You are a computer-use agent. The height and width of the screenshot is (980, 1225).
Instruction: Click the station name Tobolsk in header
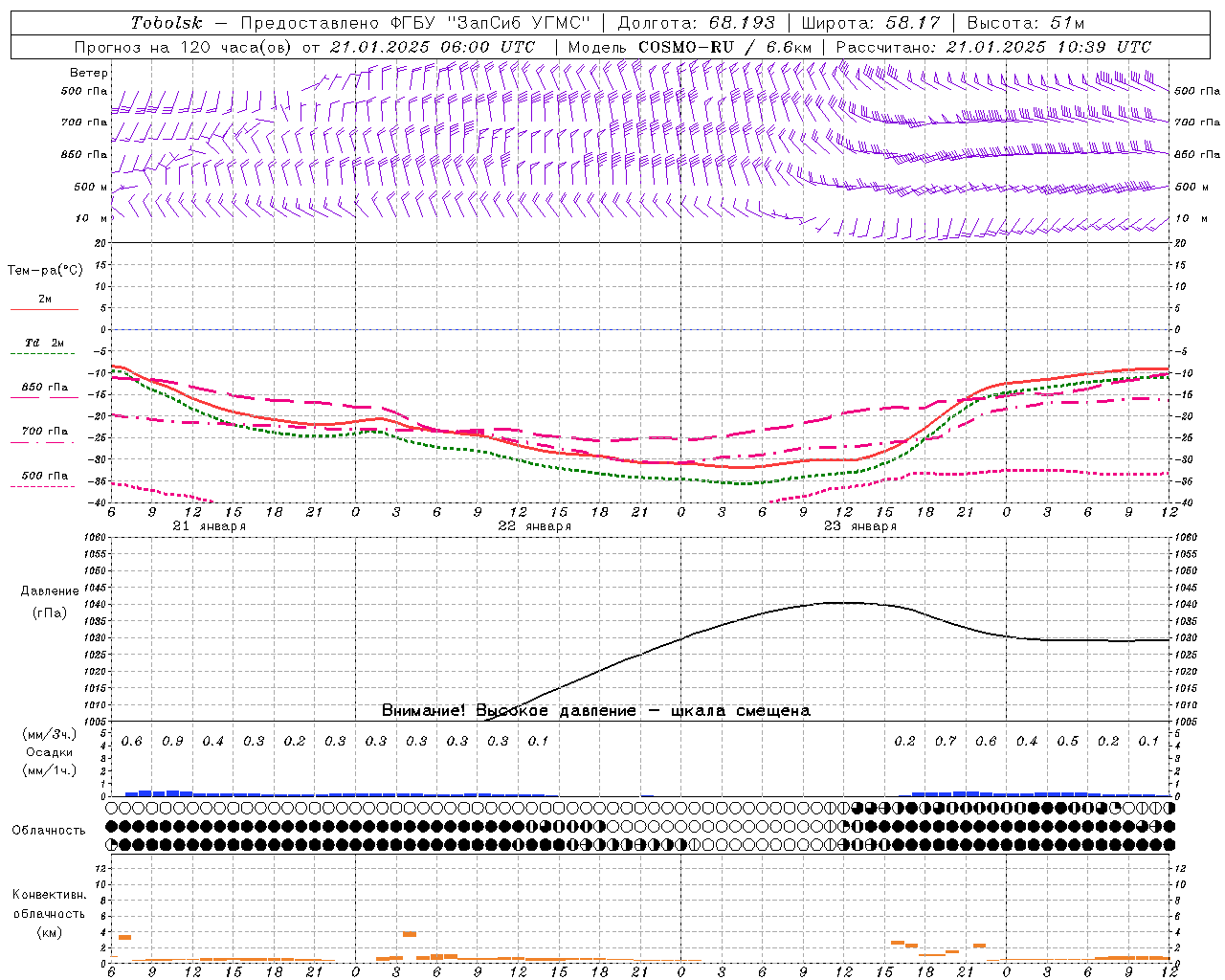tap(167, 23)
